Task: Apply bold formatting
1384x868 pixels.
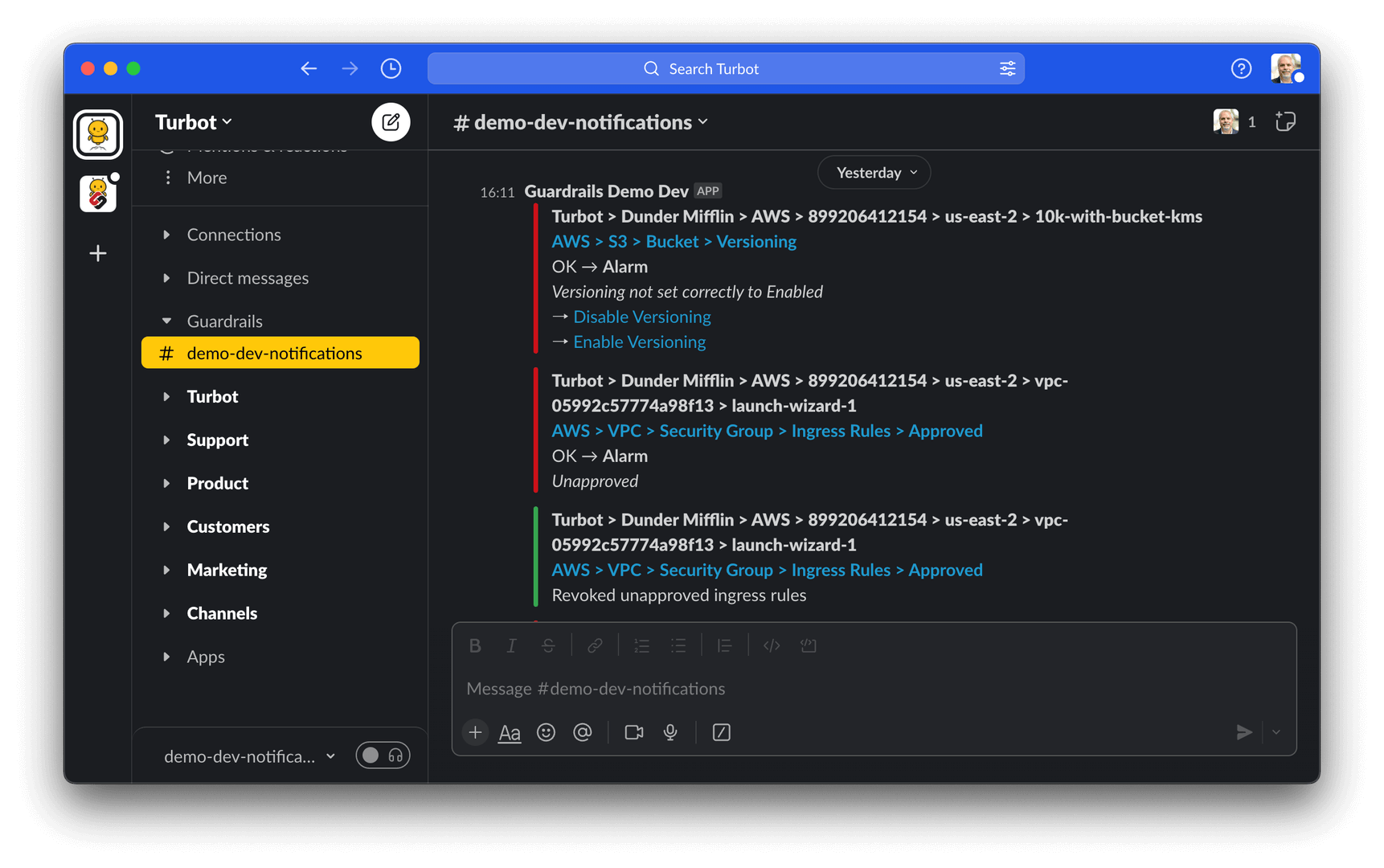Action: click(475, 645)
